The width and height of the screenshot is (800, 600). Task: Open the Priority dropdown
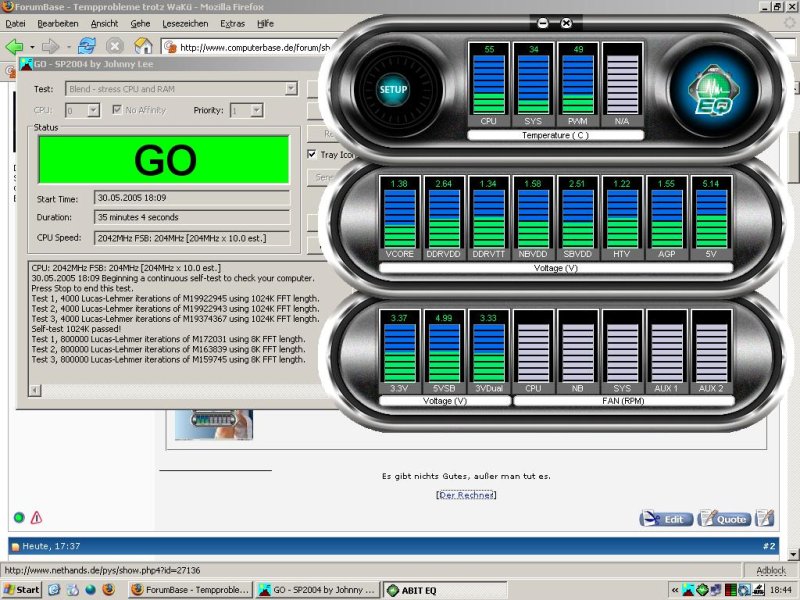(x=257, y=110)
